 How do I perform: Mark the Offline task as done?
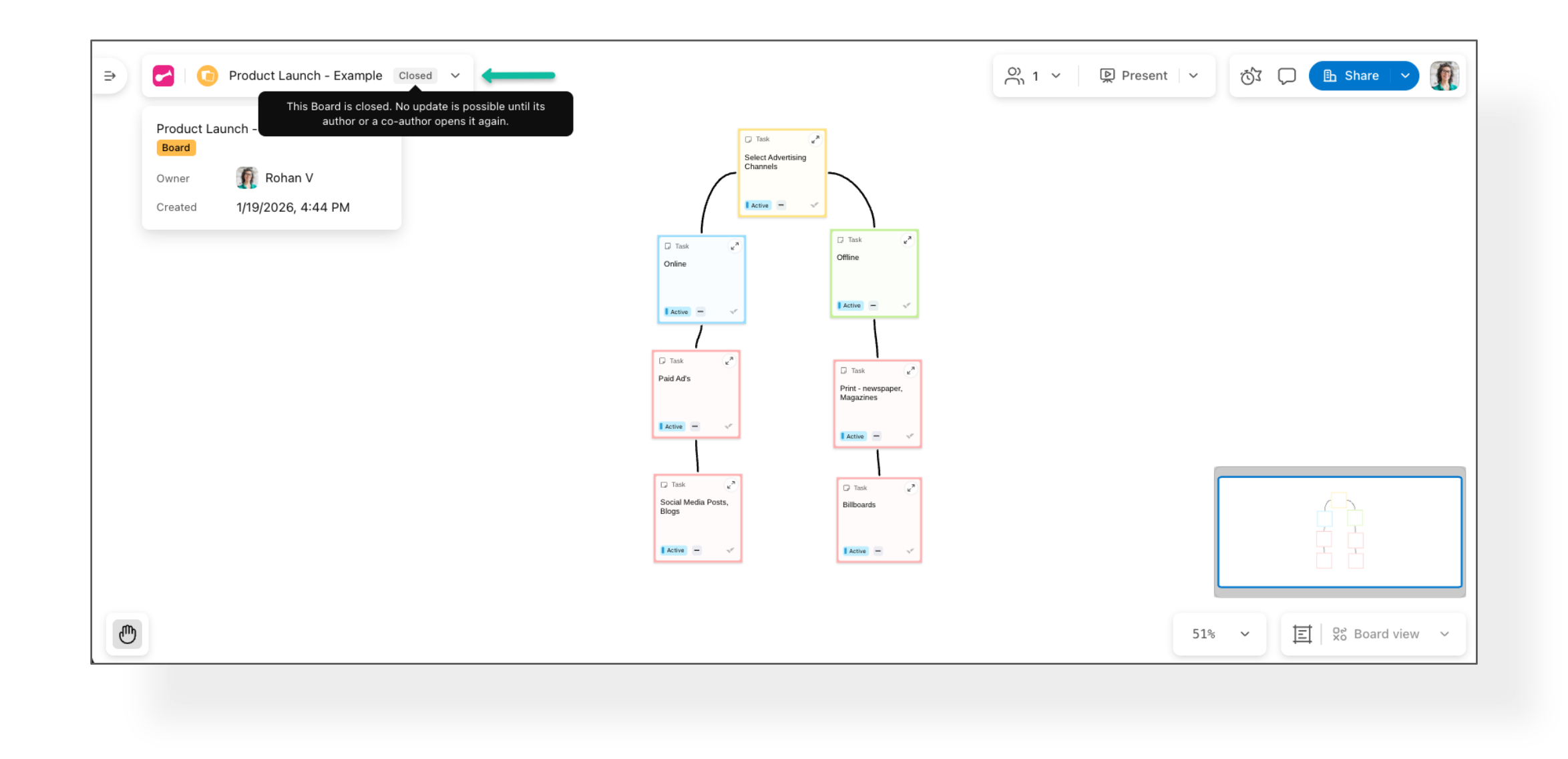click(906, 305)
